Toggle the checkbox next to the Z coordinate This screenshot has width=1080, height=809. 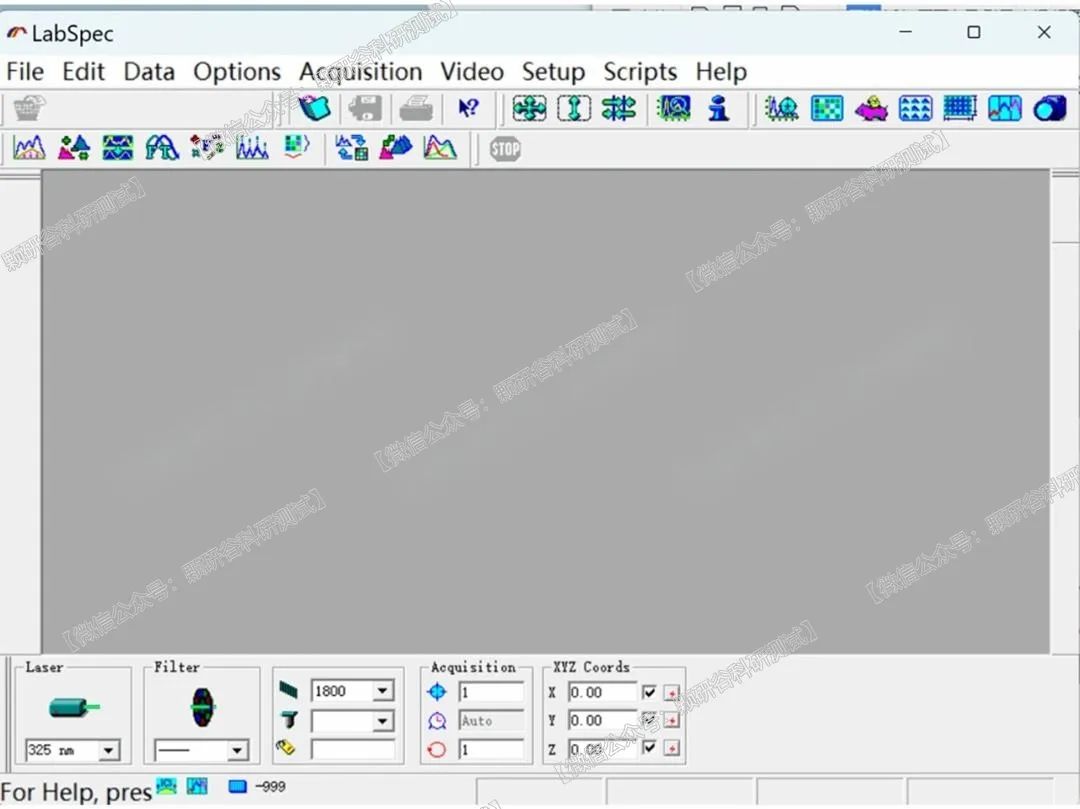click(649, 749)
